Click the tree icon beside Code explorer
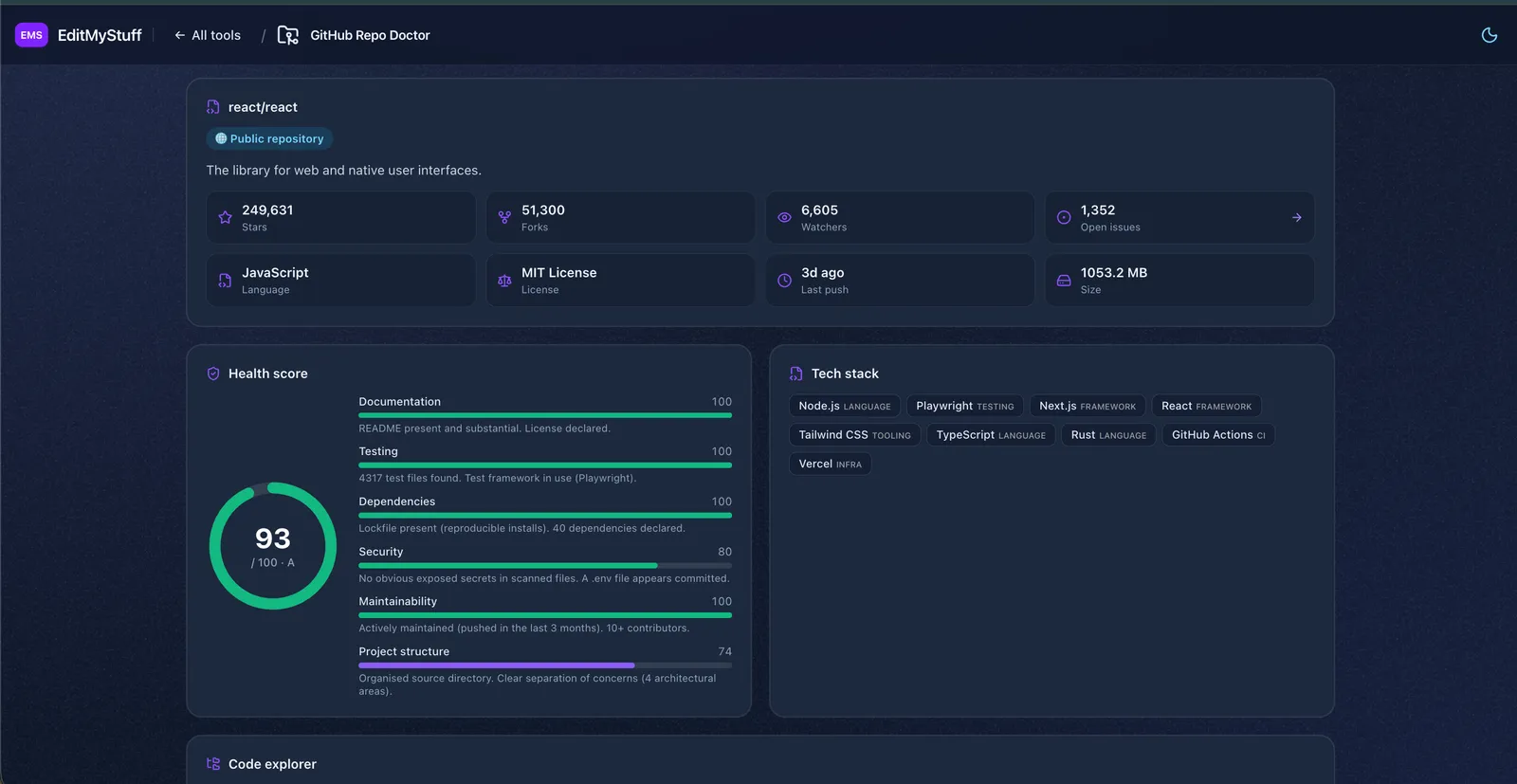The height and width of the screenshot is (784, 1517). tap(213, 764)
